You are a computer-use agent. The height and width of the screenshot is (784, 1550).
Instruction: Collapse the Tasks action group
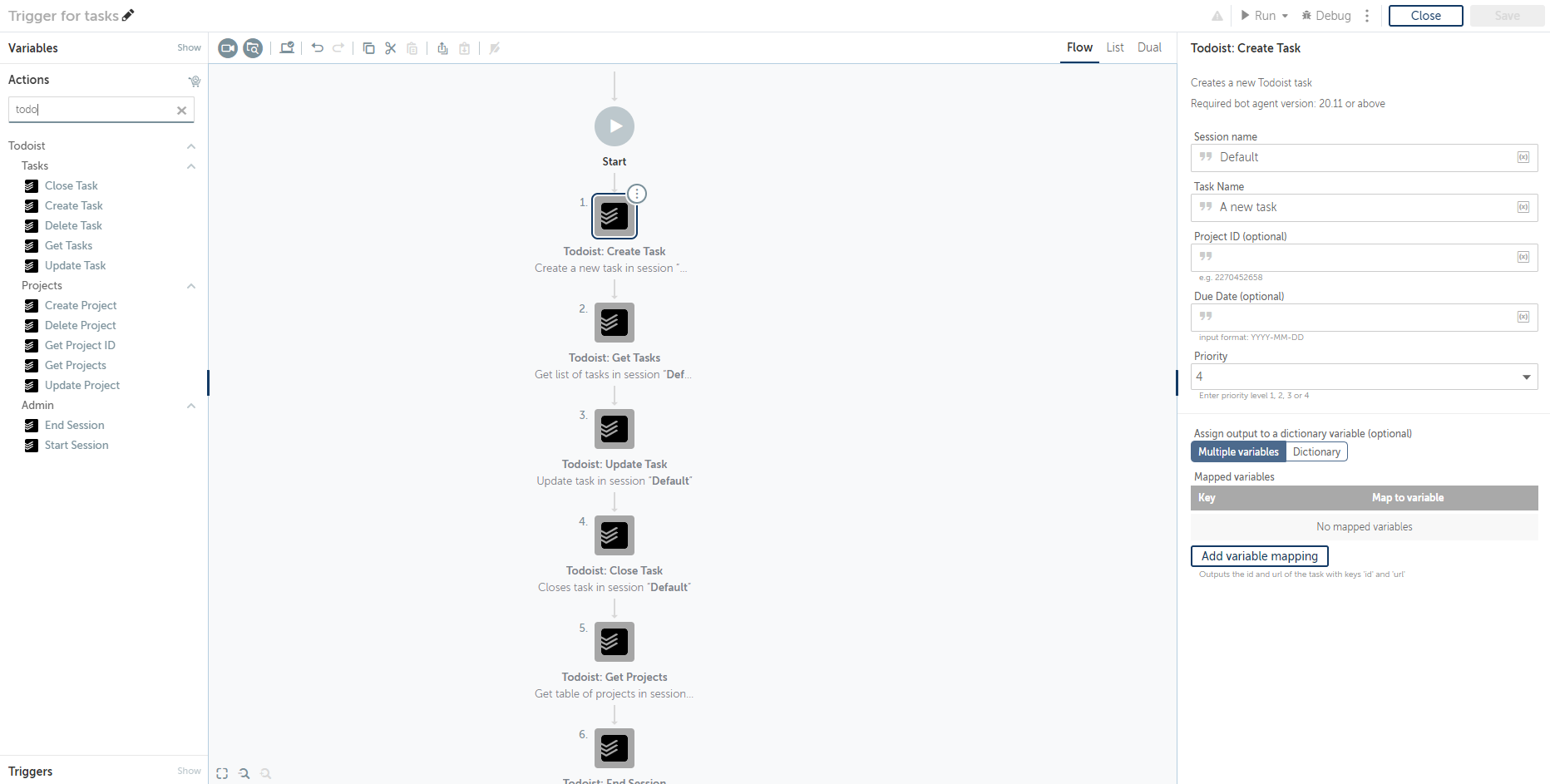point(191,166)
